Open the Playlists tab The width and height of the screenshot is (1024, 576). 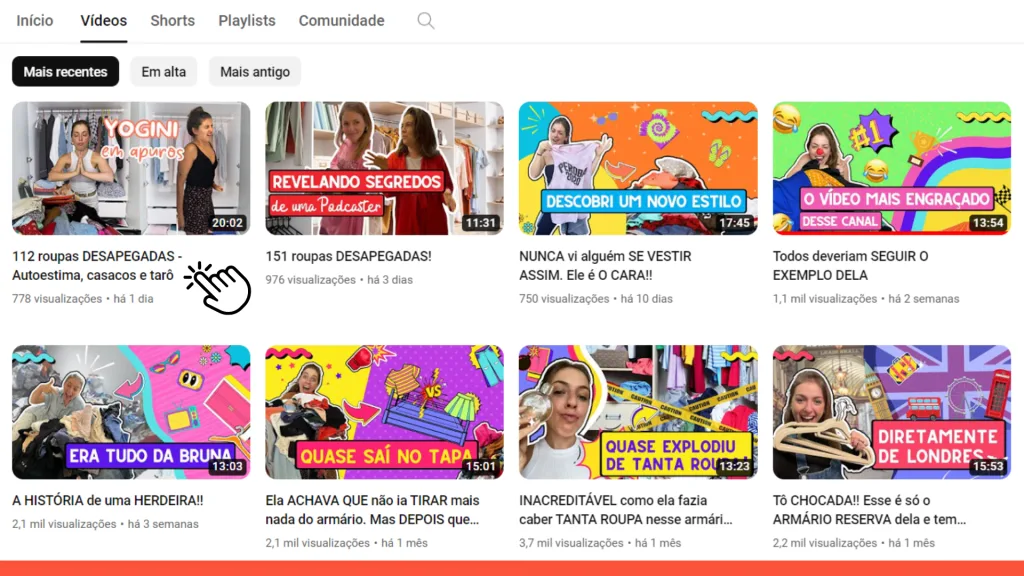click(x=247, y=21)
